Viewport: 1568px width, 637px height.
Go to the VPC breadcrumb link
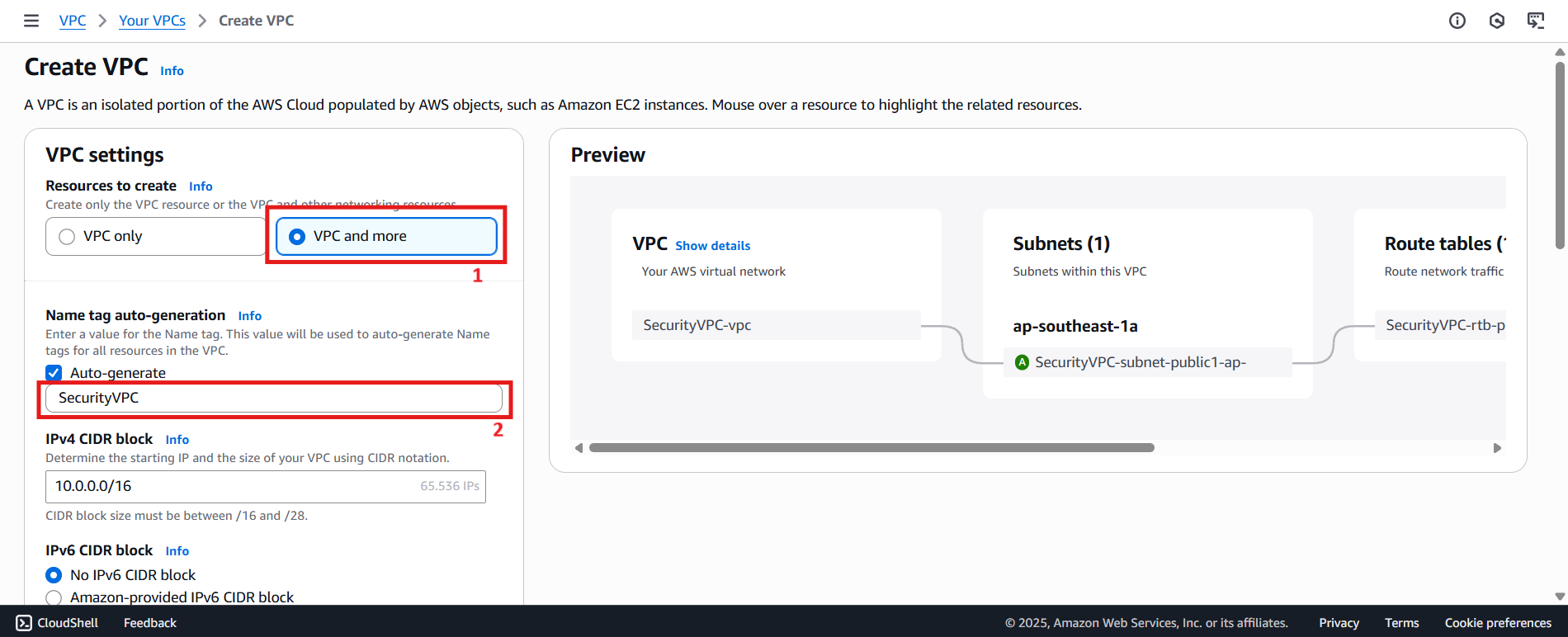pos(73,21)
